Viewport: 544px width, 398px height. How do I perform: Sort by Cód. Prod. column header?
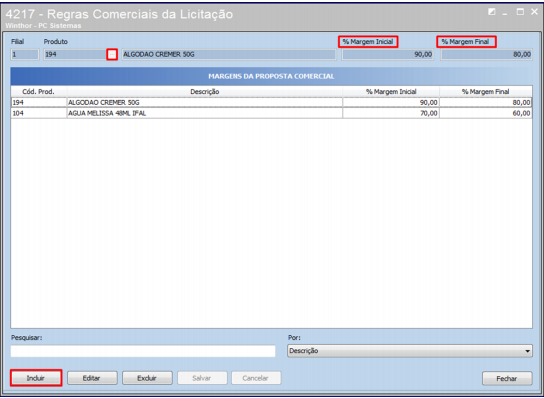pyautogui.click(x=39, y=92)
